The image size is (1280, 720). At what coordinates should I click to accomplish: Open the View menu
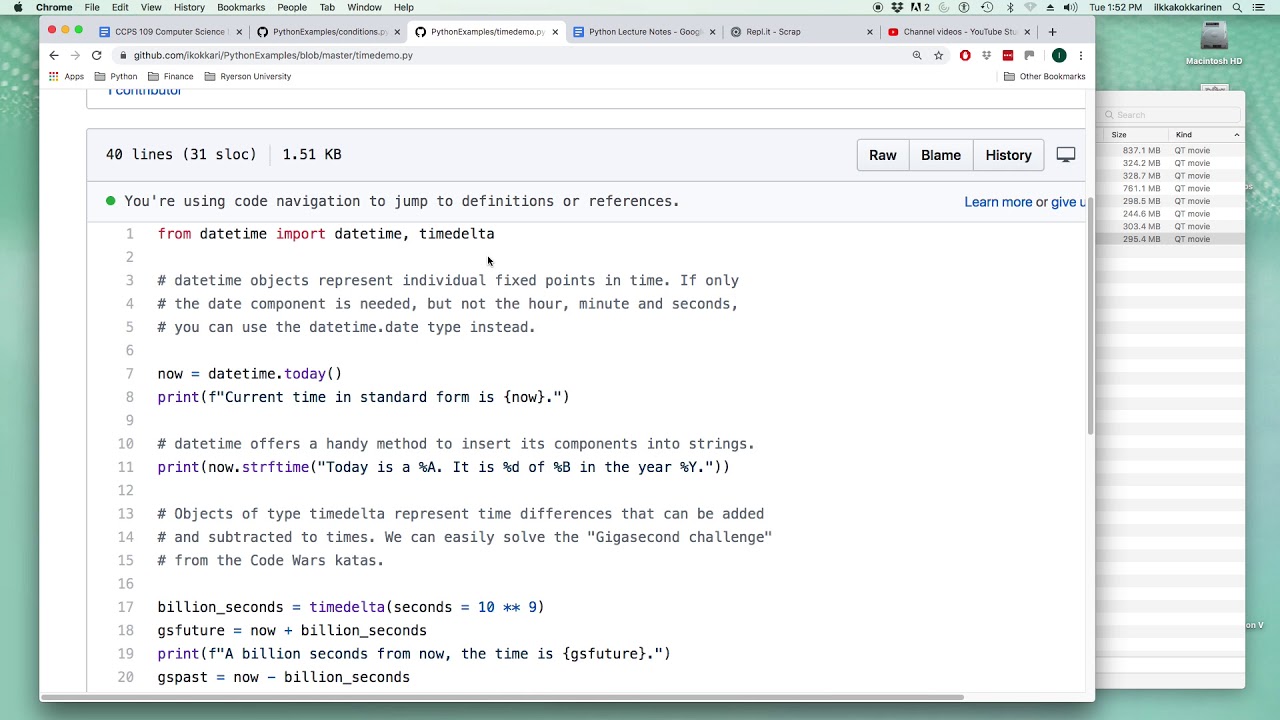pos(151,7)
